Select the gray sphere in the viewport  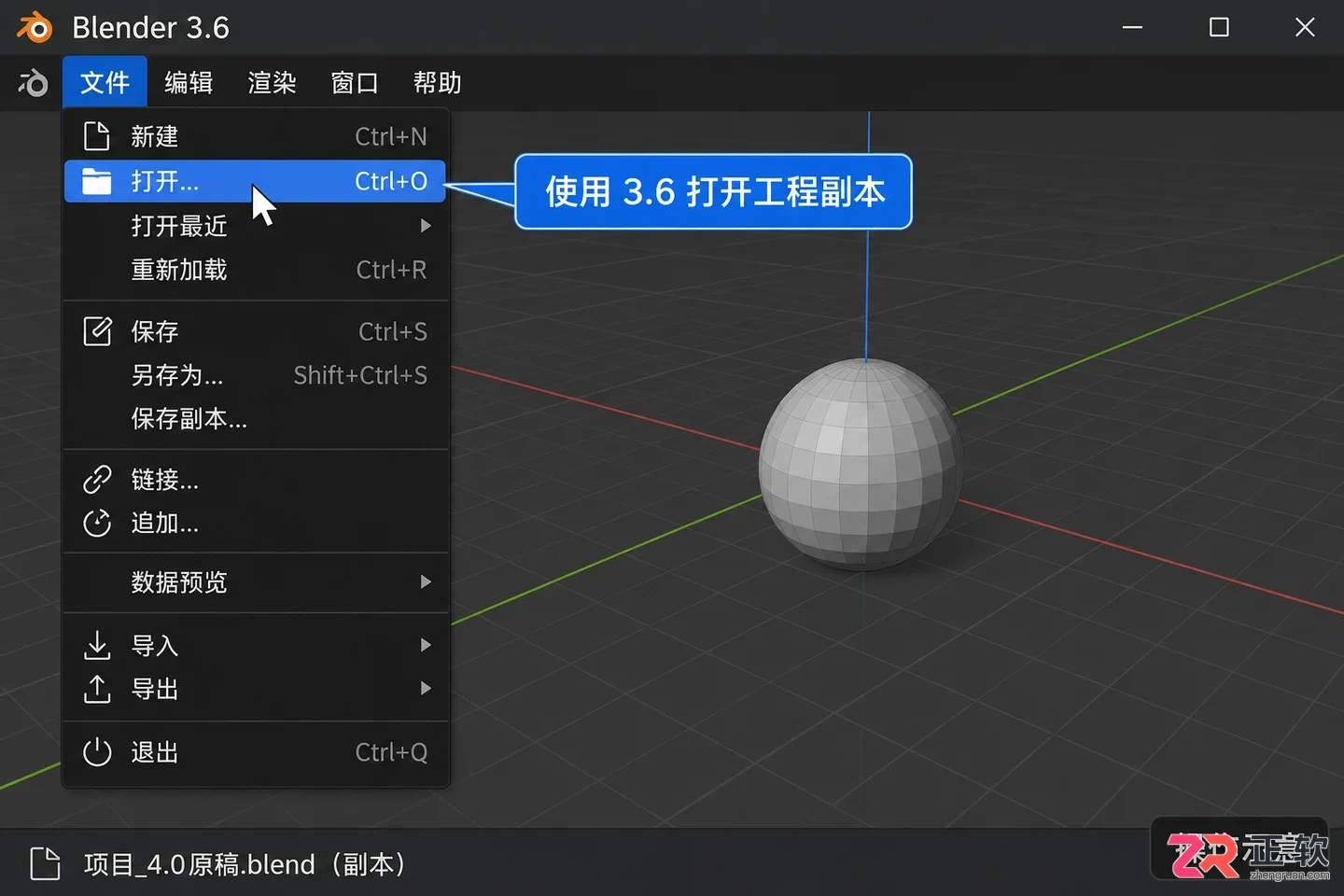(x=861, y=464)
